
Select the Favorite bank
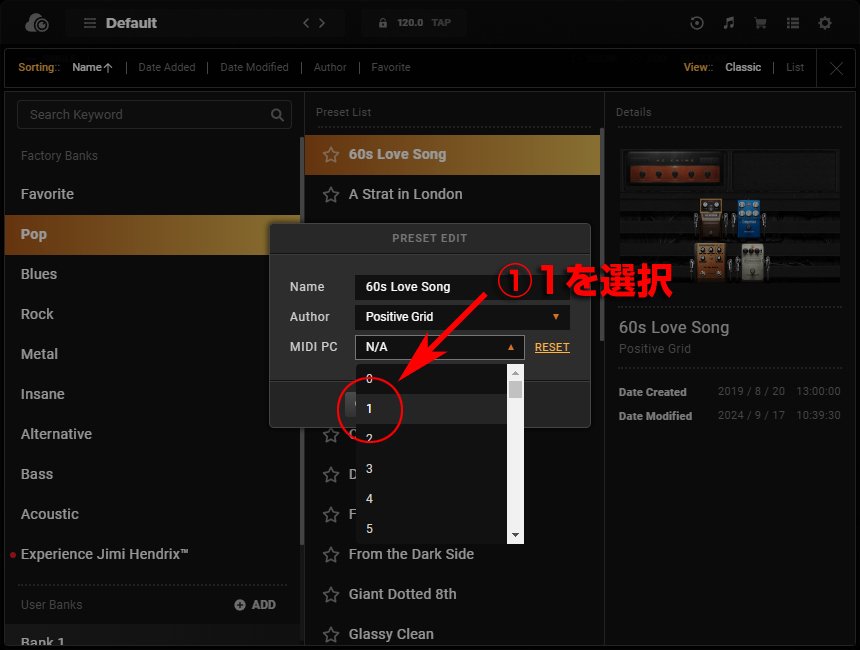(x=152, y=194)
